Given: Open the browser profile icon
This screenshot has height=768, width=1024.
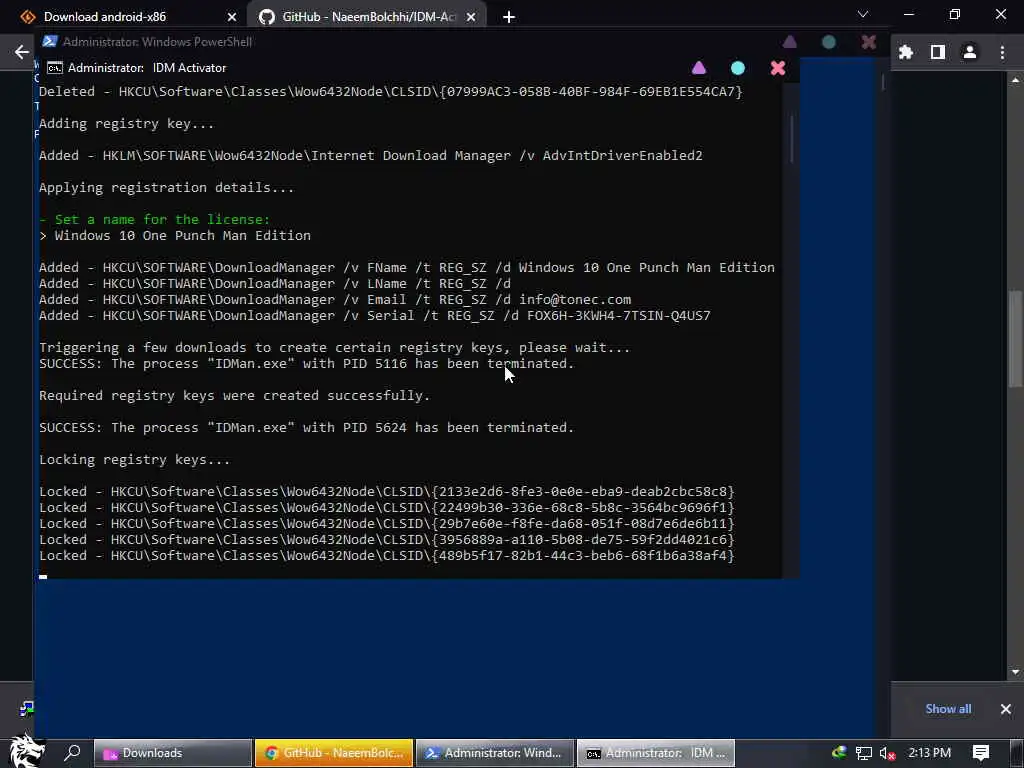Looking at the screenshot, I should point(970,52).
